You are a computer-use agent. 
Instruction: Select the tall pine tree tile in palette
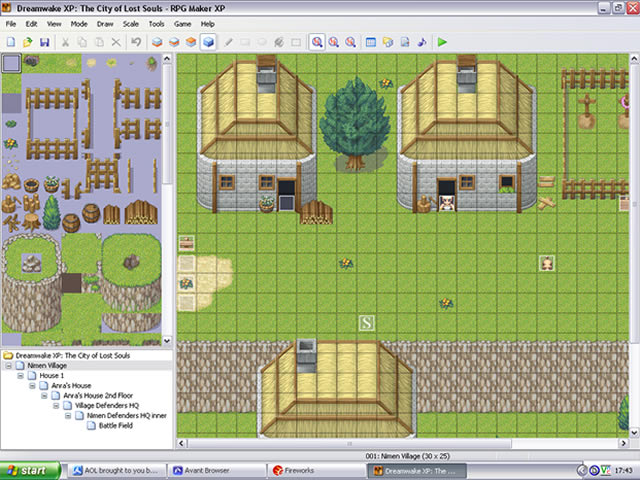51,213
